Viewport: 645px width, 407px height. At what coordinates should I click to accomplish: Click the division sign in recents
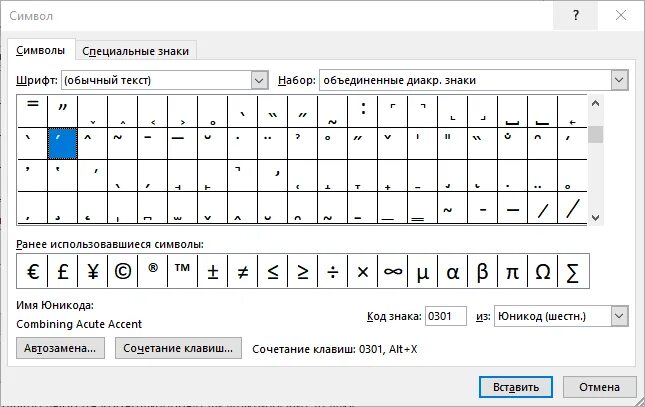click(x=333, y=271)
